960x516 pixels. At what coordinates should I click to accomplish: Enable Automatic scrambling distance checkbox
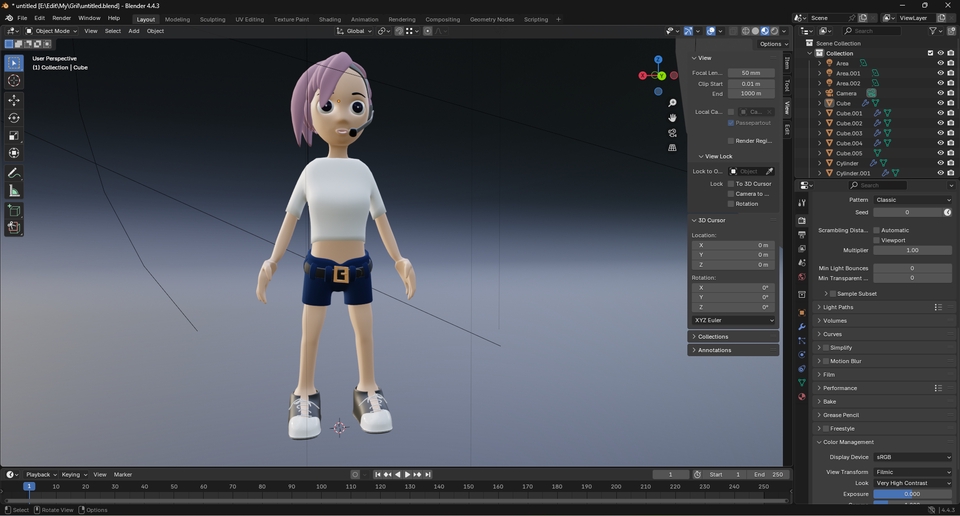coord(877,230)
